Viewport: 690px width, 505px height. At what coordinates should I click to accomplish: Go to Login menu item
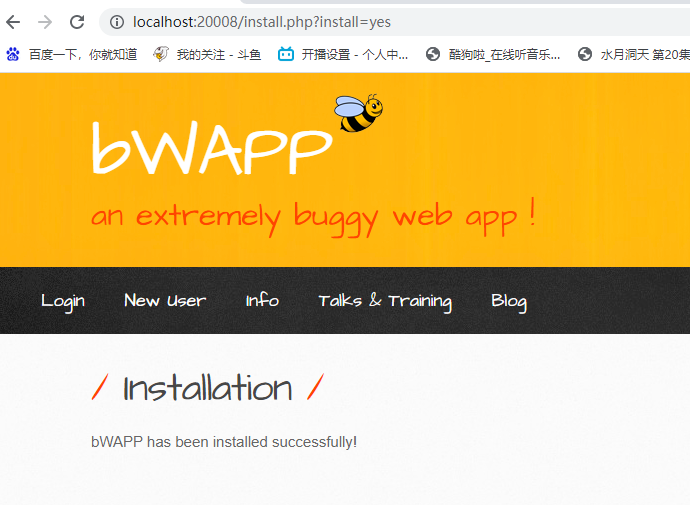point(63,301)
